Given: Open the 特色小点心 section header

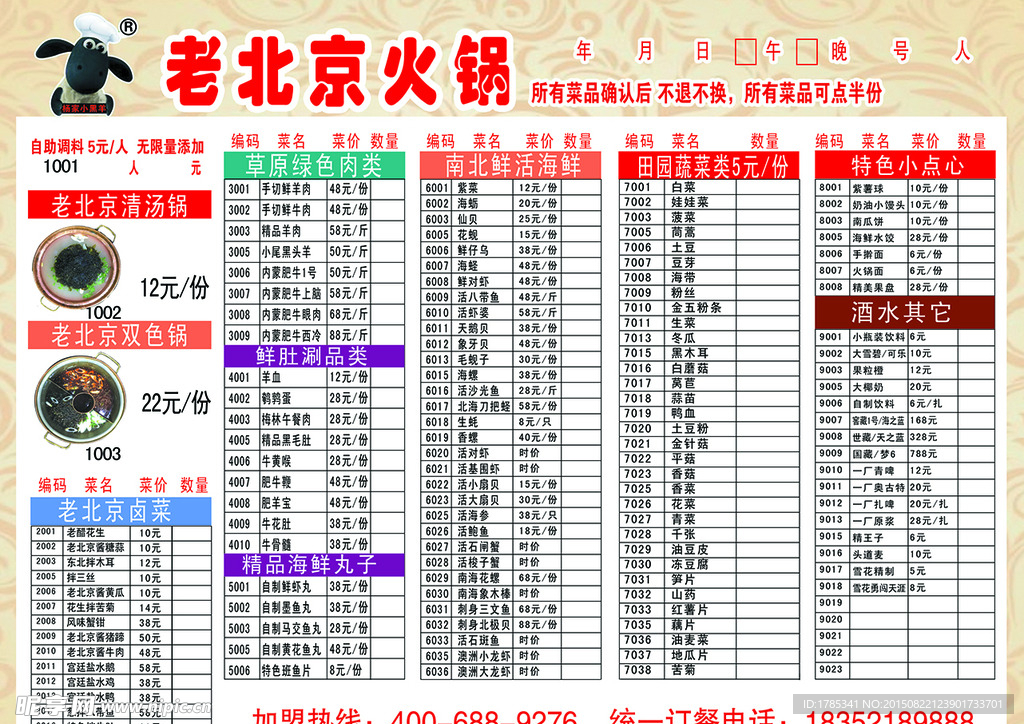Looking at the screenshot, I should click(x=908, y=165).
